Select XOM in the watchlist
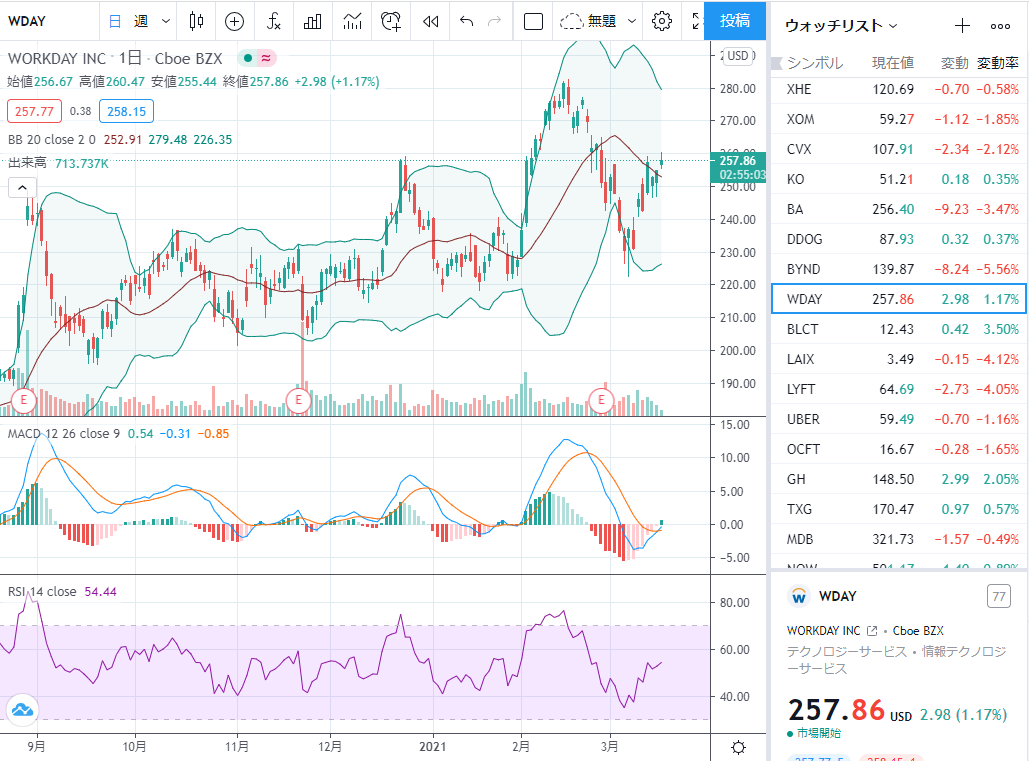Image resolution: width=1029 pixels, height=761 pixels. 899,119
